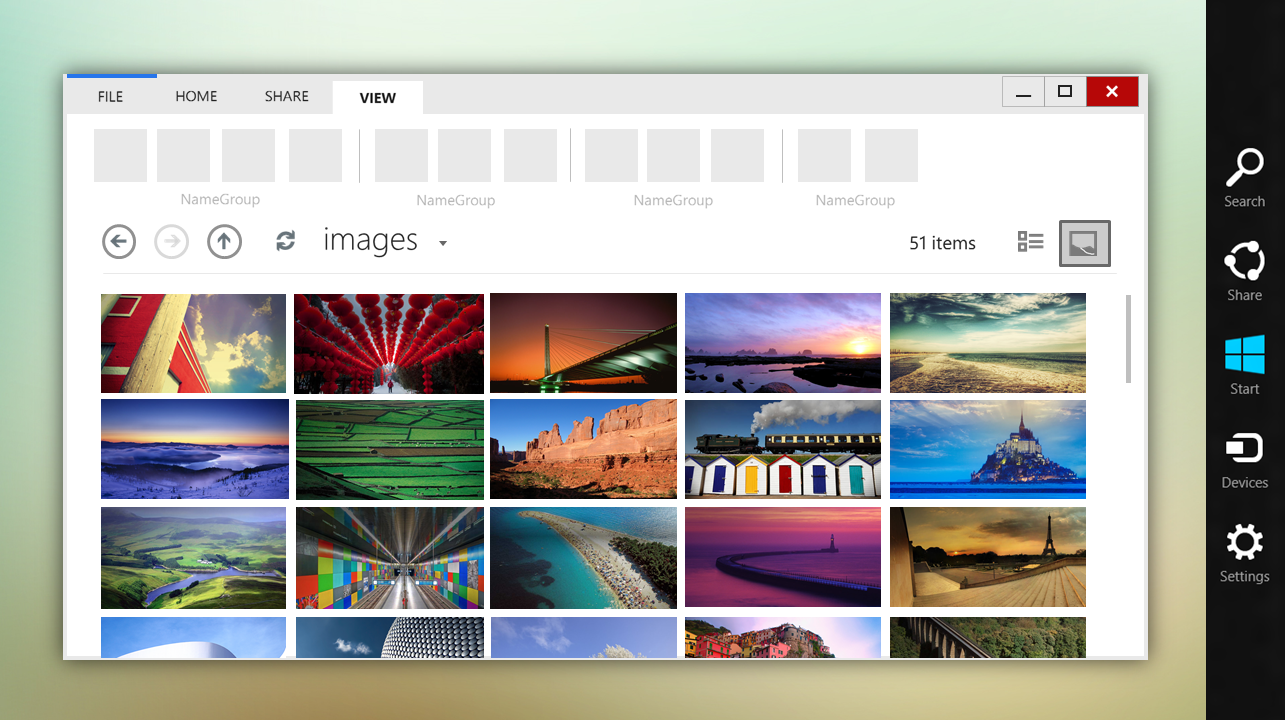1285x720 pixels.
Task: Select the red lanterns thumbnail
Action: (389, 343)
